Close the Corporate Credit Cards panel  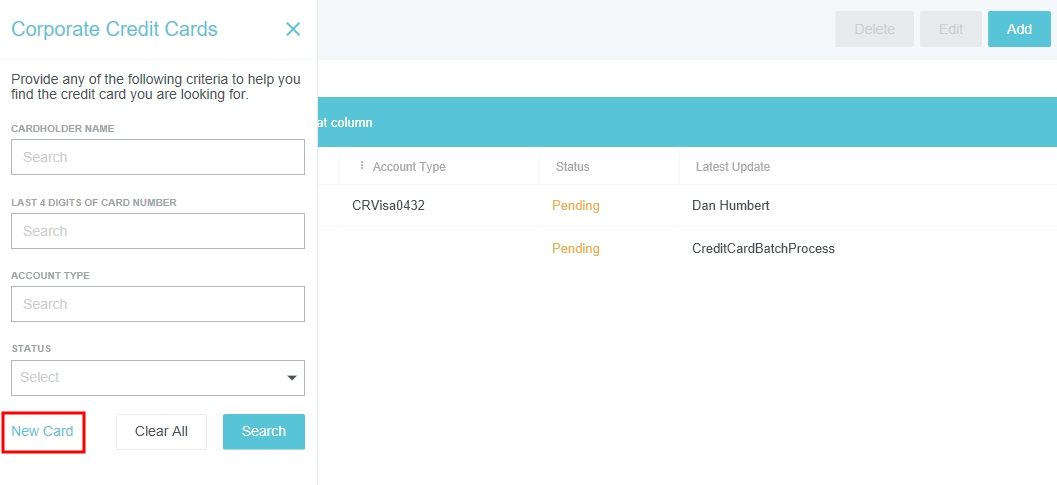[293, 29]
